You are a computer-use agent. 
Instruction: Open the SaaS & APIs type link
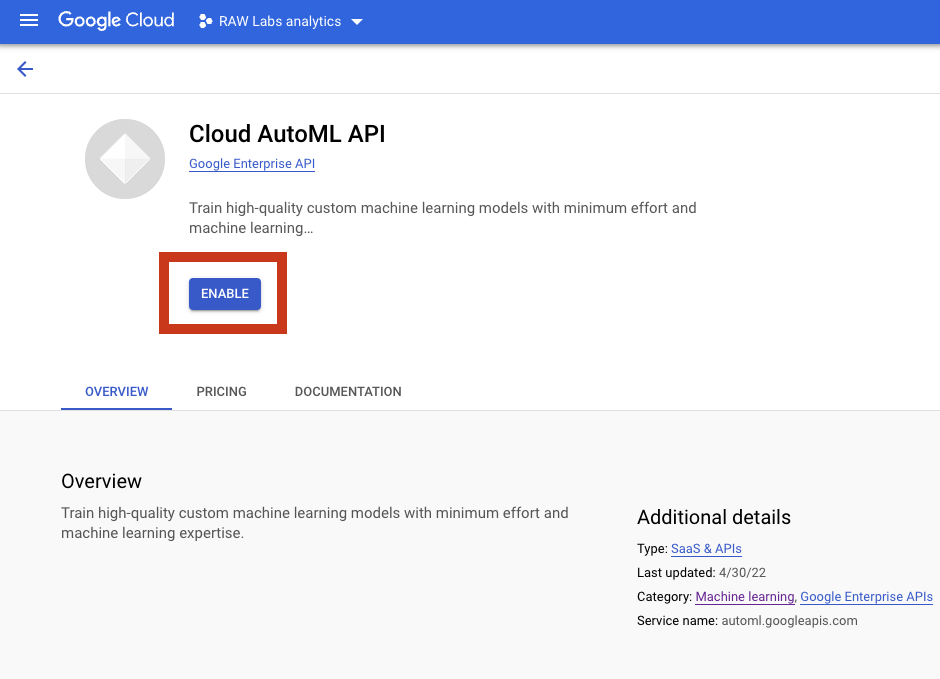click(x=706, y=549)
